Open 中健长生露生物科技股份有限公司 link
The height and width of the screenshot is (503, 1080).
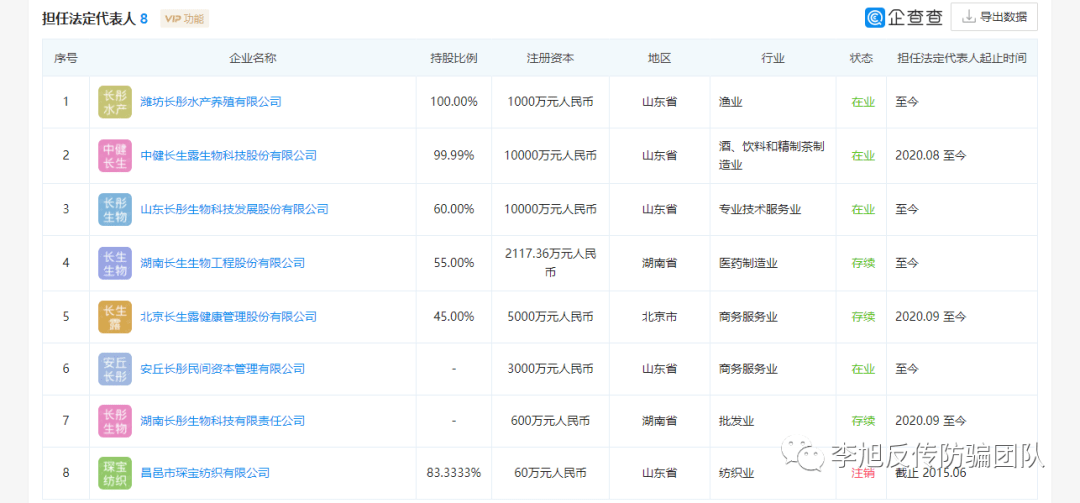(228, 156)
